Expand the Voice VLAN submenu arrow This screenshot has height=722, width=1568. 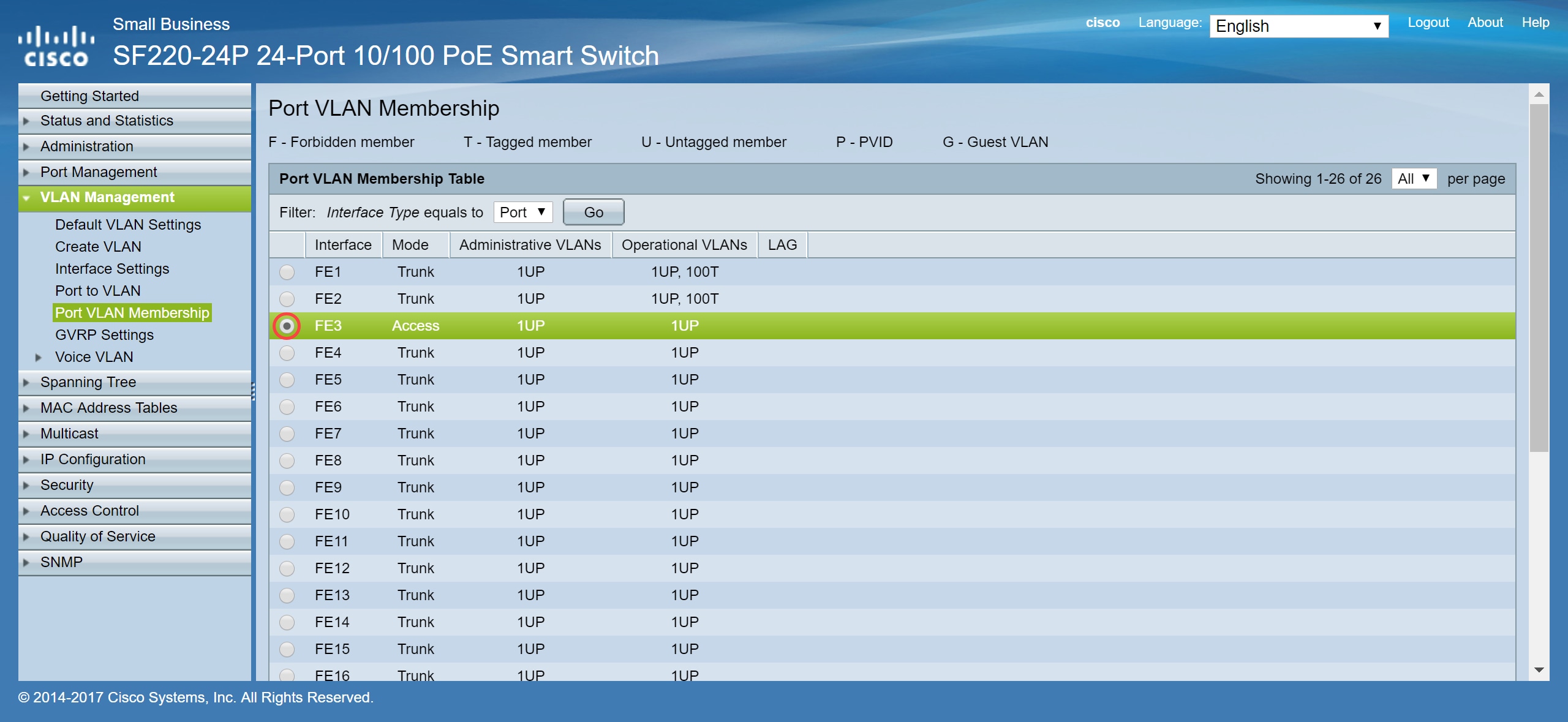(x=39, y=357)
